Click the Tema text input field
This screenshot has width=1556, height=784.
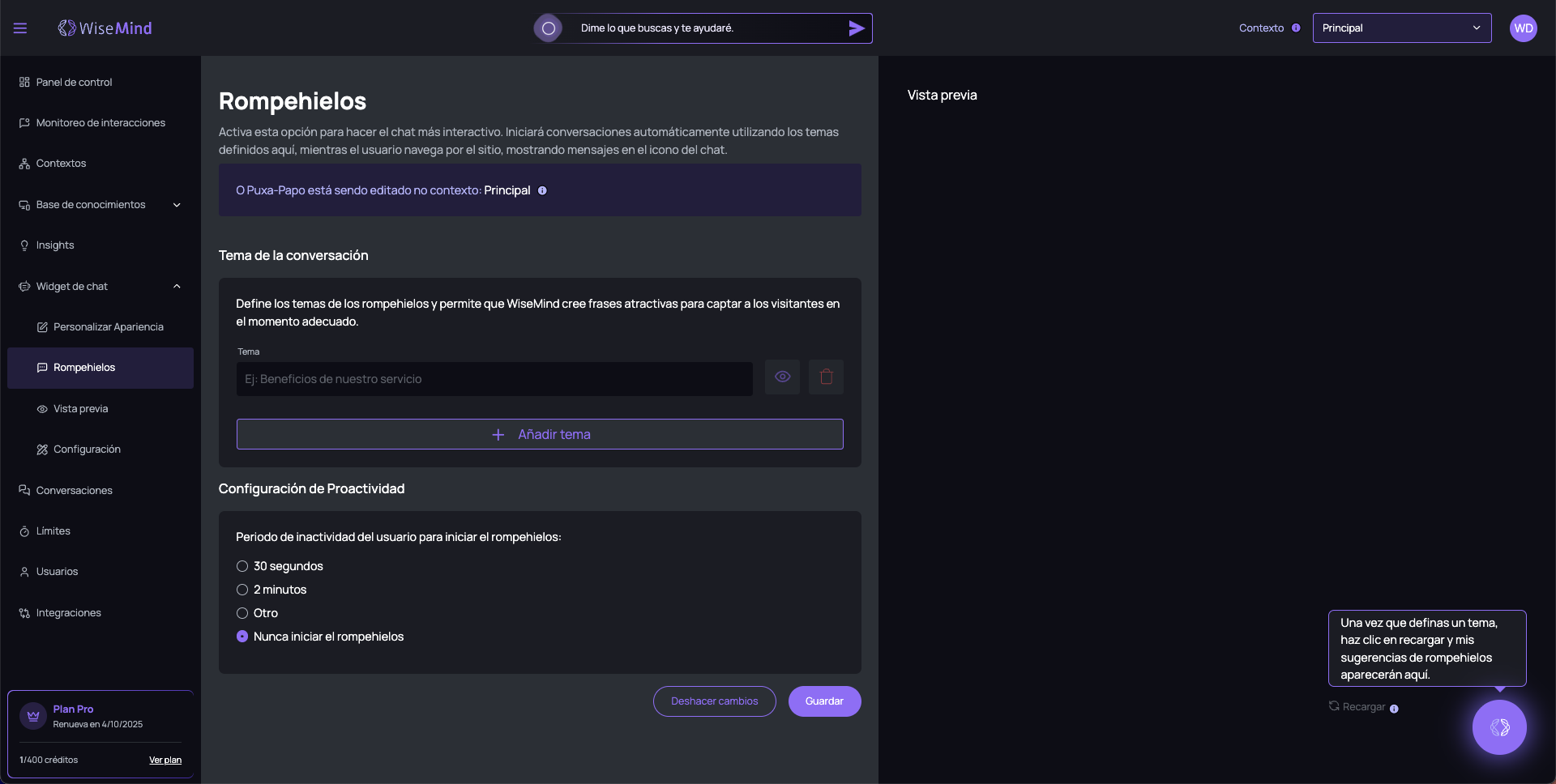click(x=494, y=379)
